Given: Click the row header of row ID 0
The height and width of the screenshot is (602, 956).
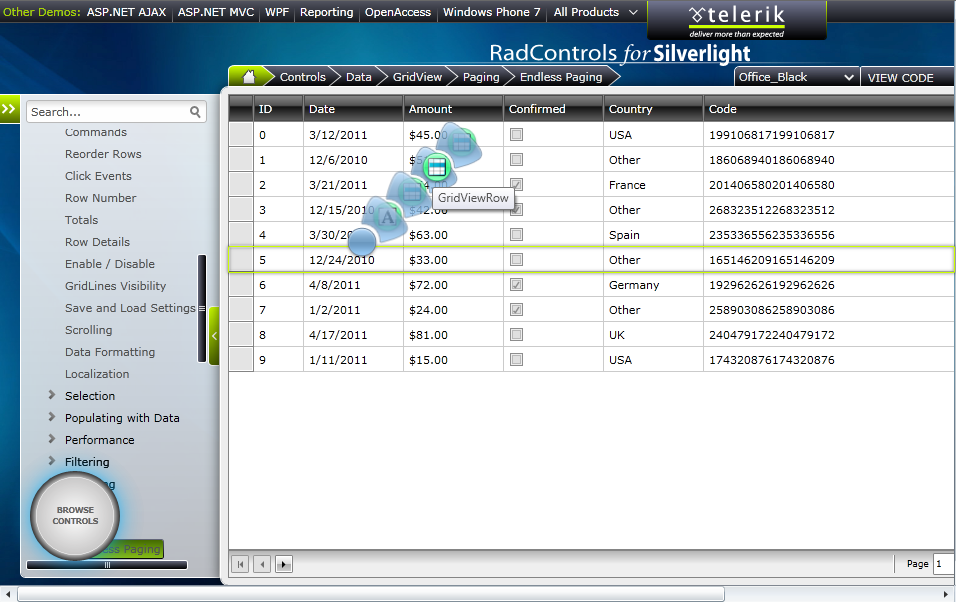Looking at the screenshot, I should (x=241, y=134).
